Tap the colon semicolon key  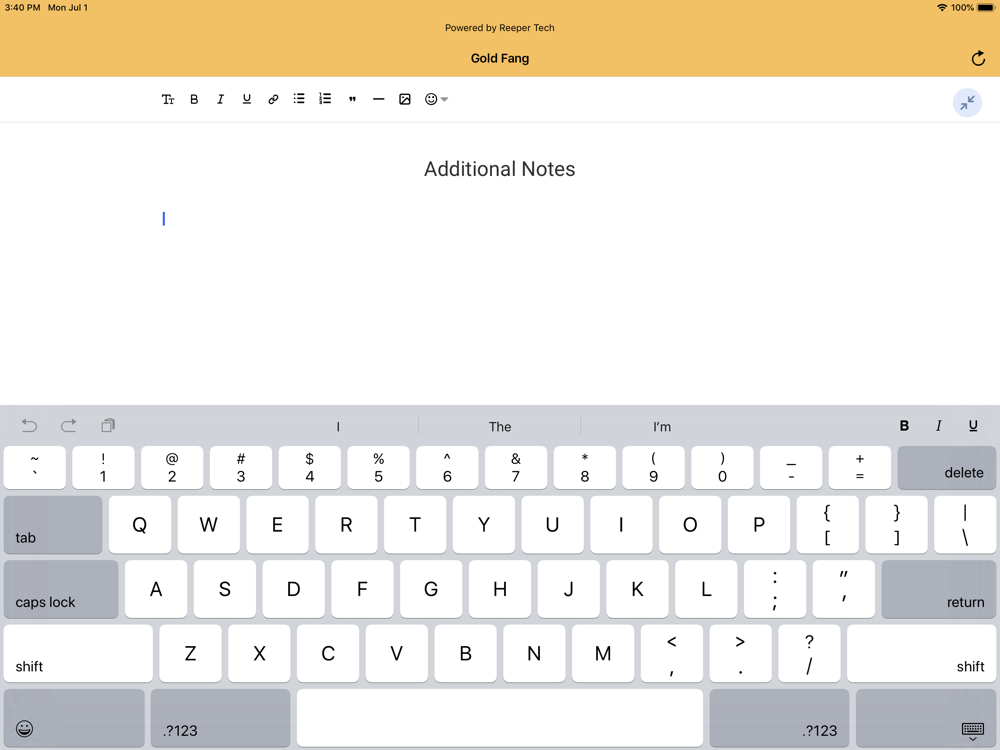775,589
